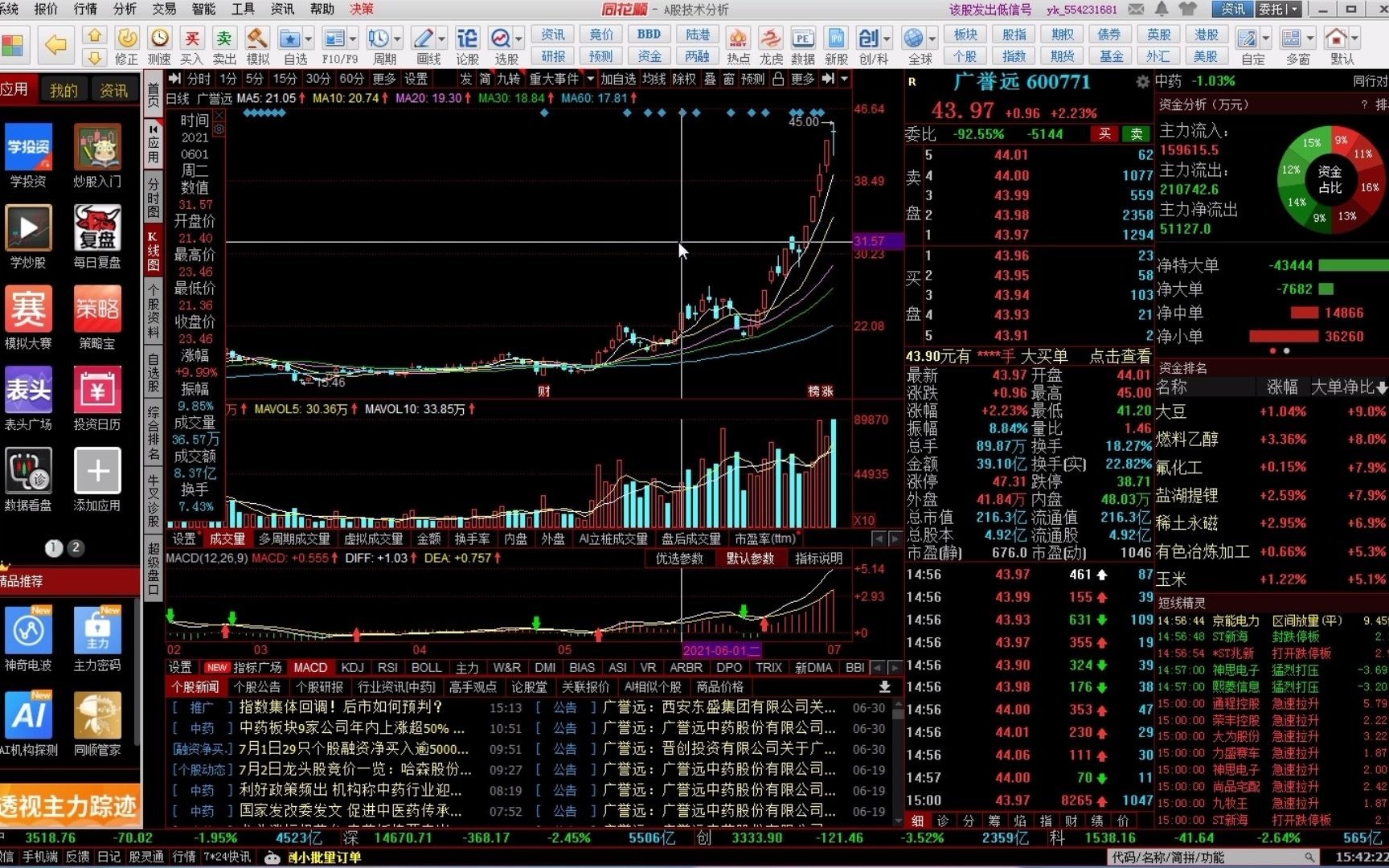
Task: Open the 重大事件 dropdown arrow
Action: click(x=591, y=79)
